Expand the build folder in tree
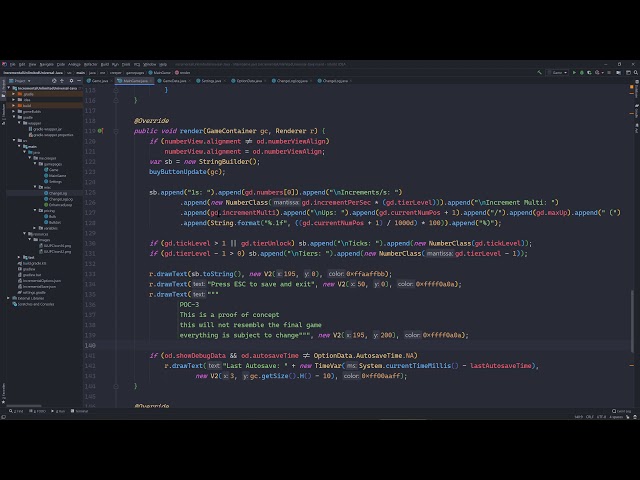Viewport: 640px width, 480px height. click(14, 105)
